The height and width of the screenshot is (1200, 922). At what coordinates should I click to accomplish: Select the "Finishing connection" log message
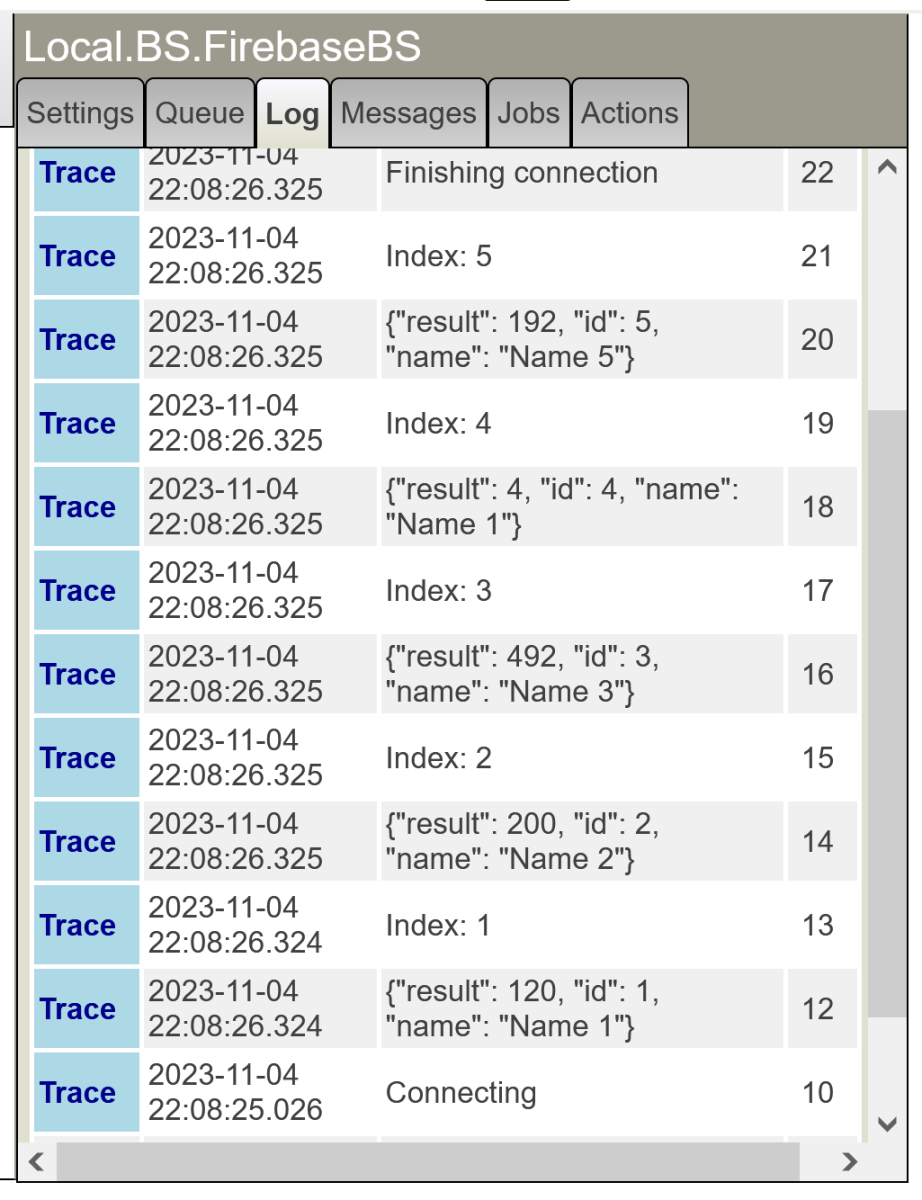[x=521, y=173]
